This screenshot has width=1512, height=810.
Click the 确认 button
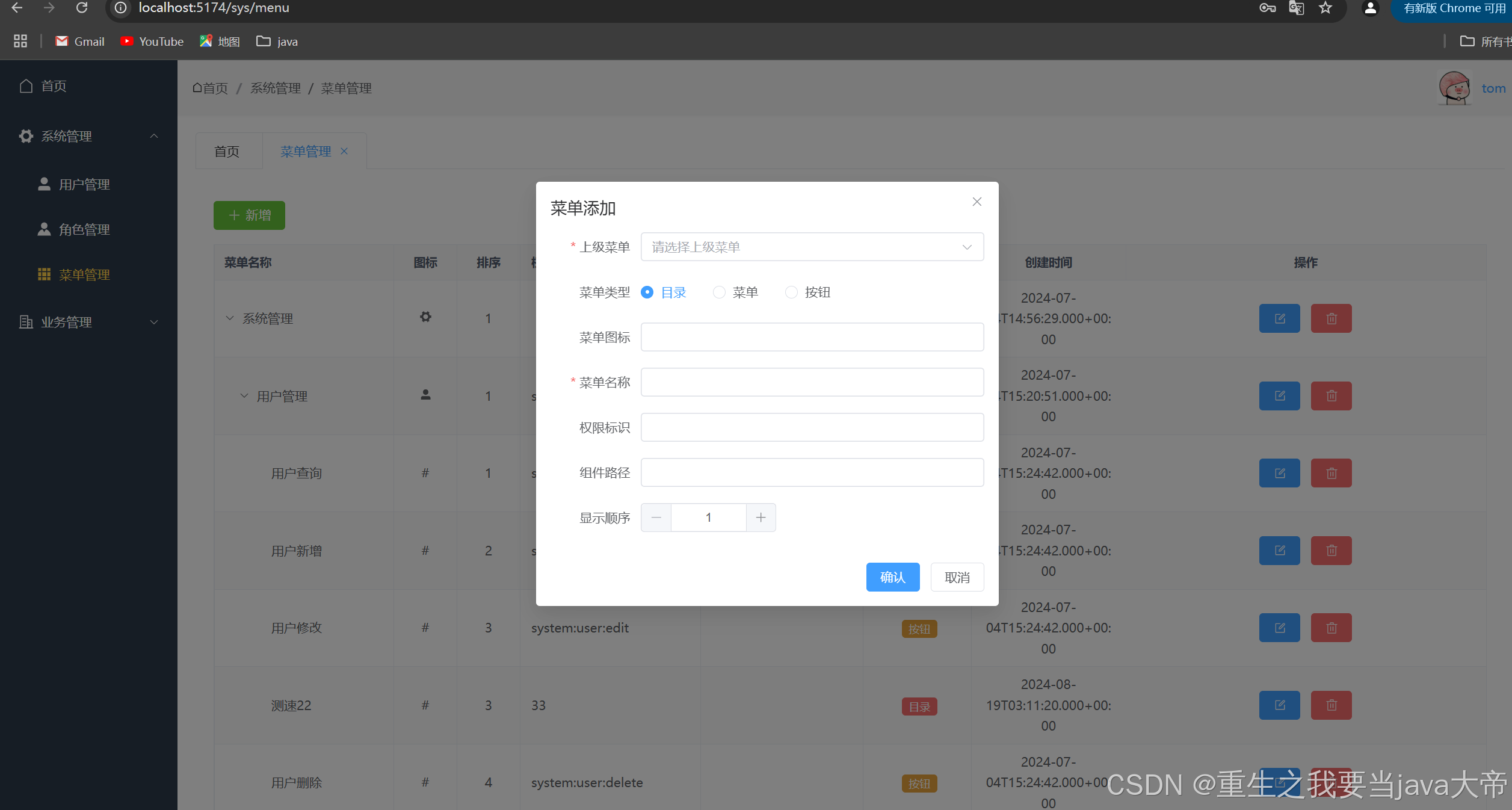click(892, 577)
